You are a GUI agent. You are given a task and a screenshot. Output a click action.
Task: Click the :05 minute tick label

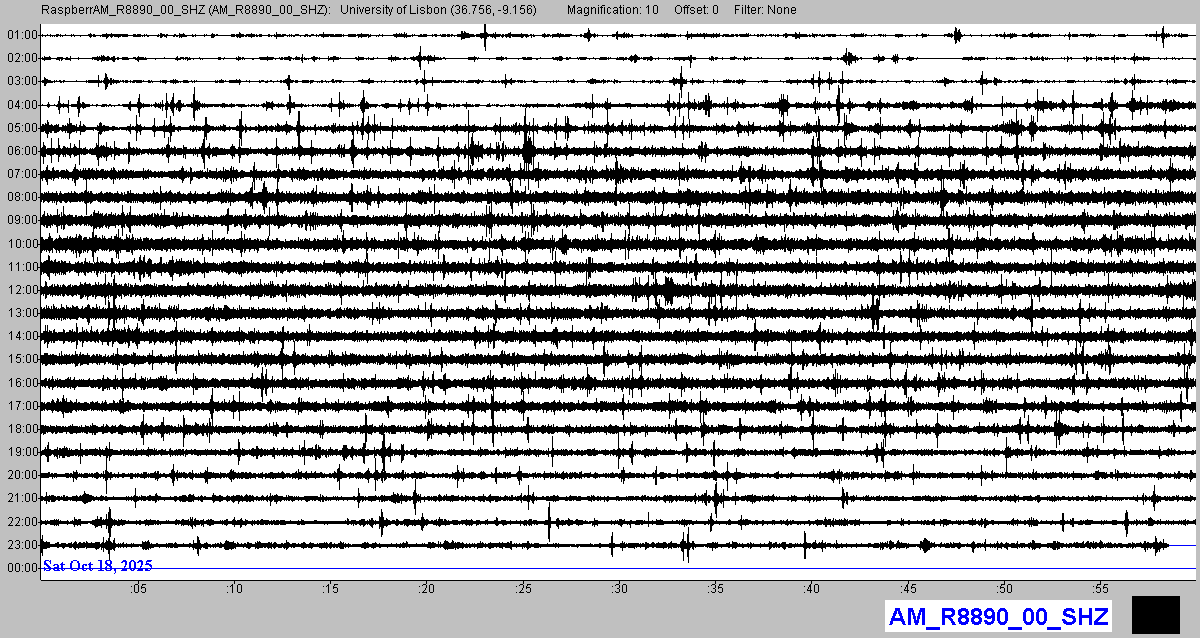point(137,589)
